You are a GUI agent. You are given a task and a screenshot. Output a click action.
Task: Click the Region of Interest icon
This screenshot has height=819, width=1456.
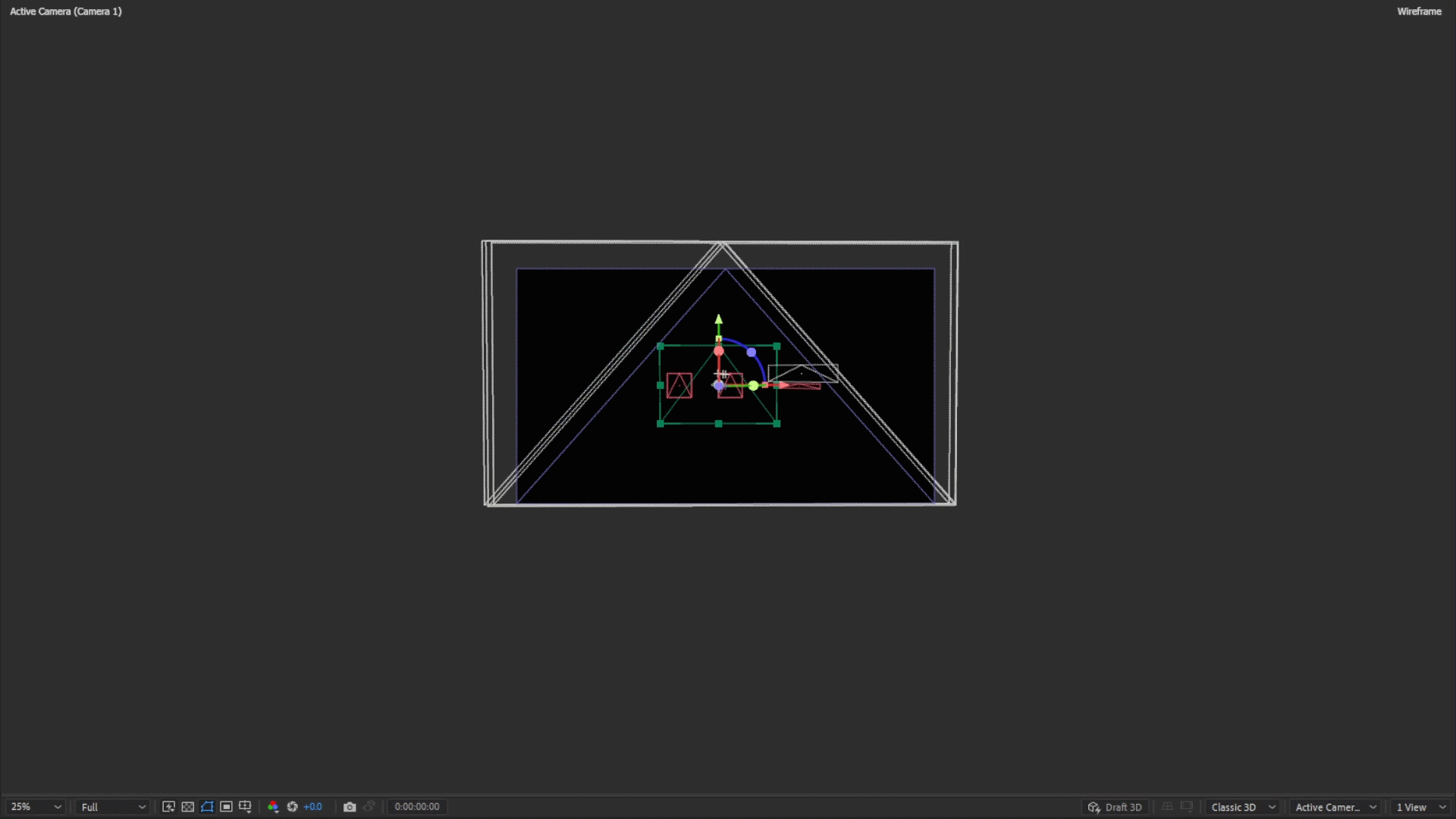(x=226, y=807)
